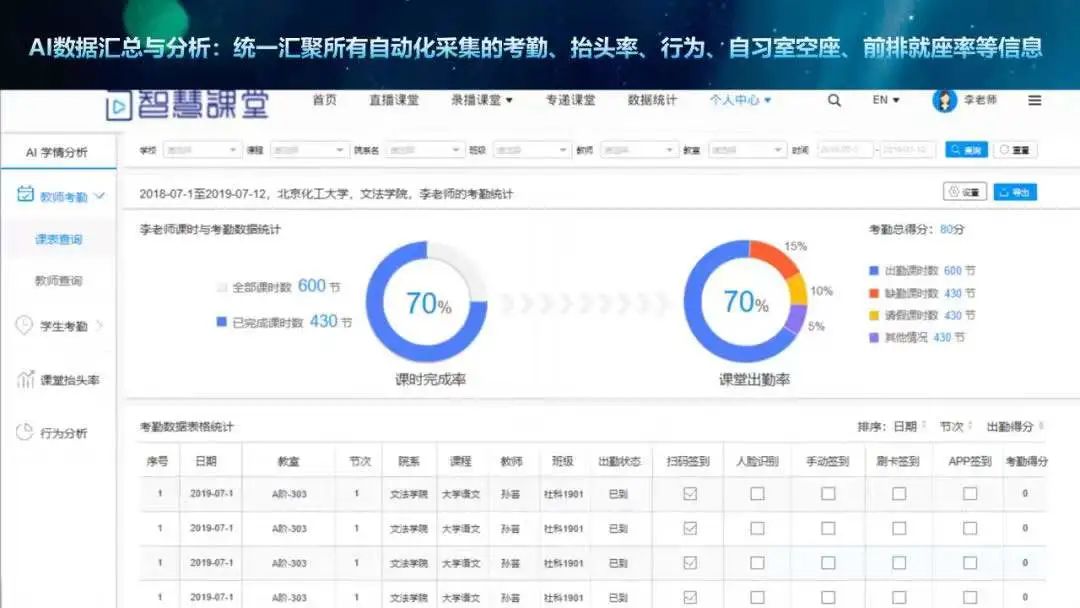Enable 人脸识别 checkbox in the first row
Screen dimensions: 1080x608
(757, 493)
